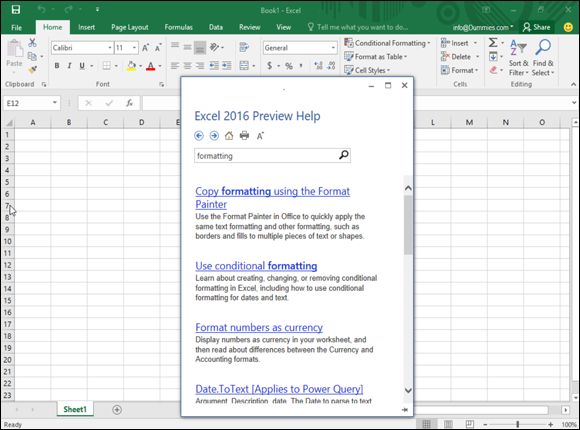Go back in the Help window
Screen dimensions: 580x430
click(x=199, y=136)
